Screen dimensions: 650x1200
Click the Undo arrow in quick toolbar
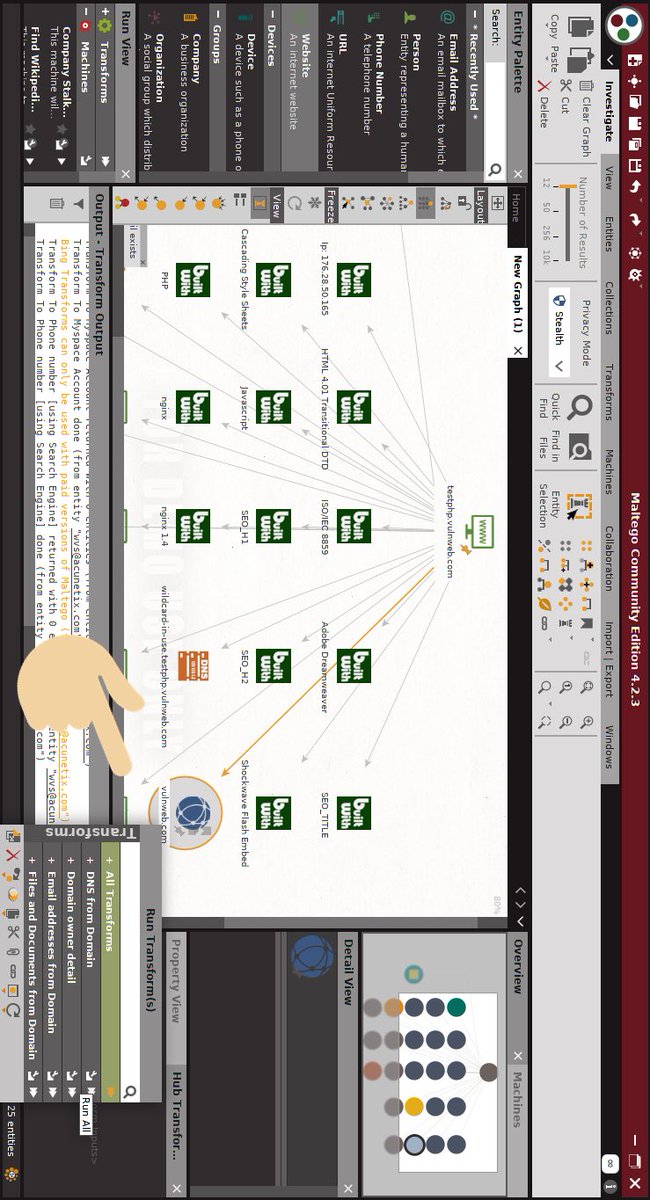pyautogui.click(x=634, y=187)
